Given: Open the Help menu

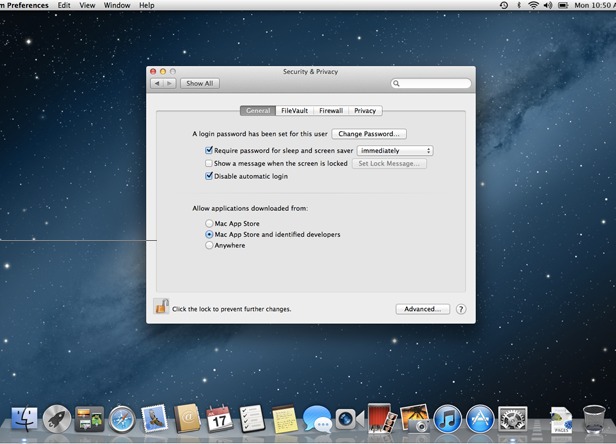Looking at the screenshot, I should [x=147, y=5].
